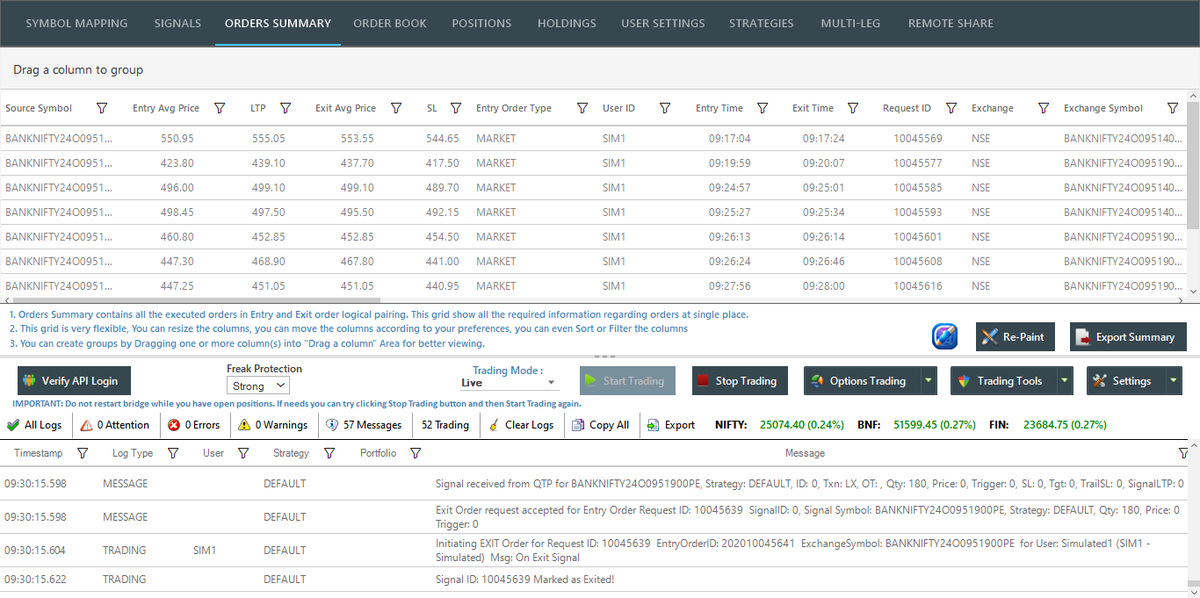This screenshot has height=598, width=1200.
Task: Filter the Source Symbol column
Action: tap(101, 108)
